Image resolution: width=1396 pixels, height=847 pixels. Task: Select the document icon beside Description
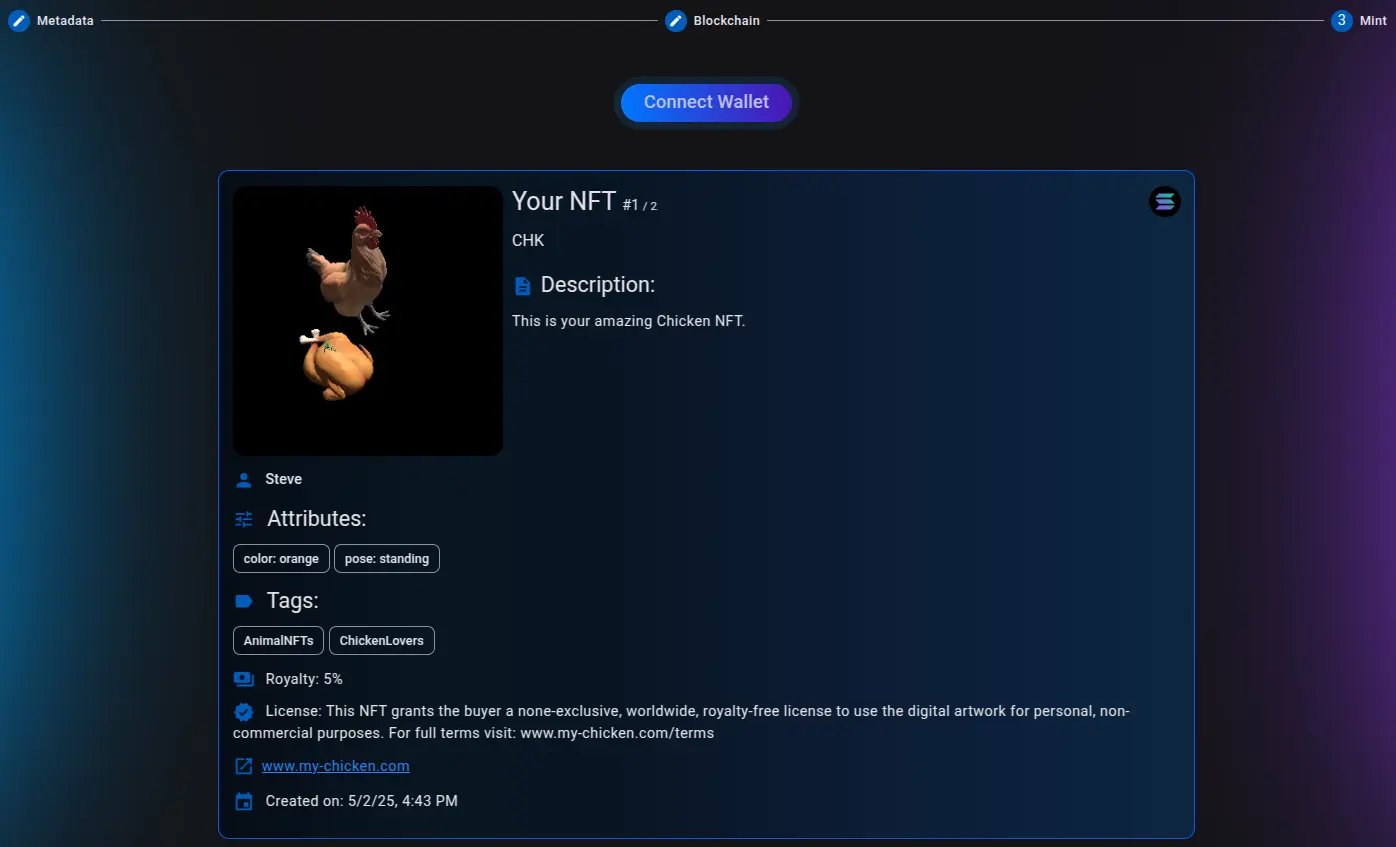tap(522, 285)
